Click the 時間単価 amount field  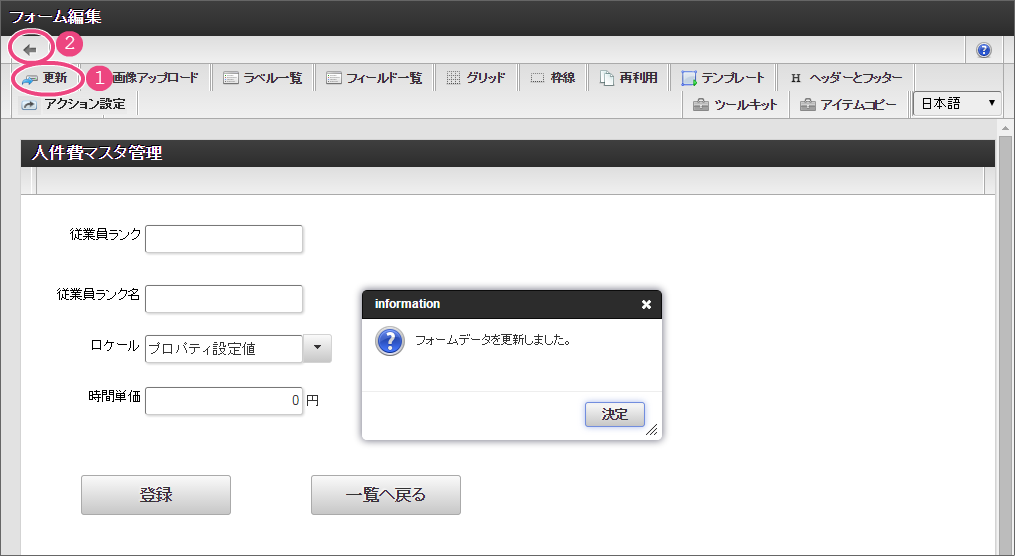click(224, 401)
